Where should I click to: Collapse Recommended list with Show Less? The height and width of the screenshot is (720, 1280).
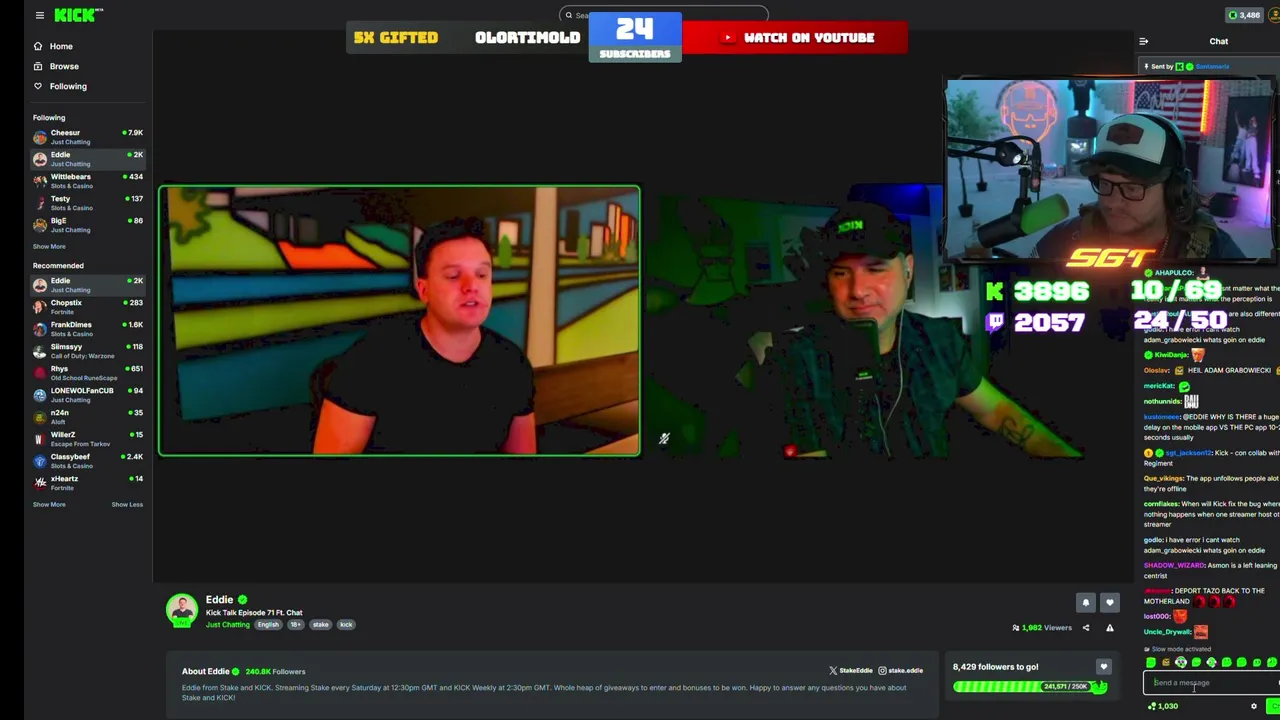(x=127, y=504)
